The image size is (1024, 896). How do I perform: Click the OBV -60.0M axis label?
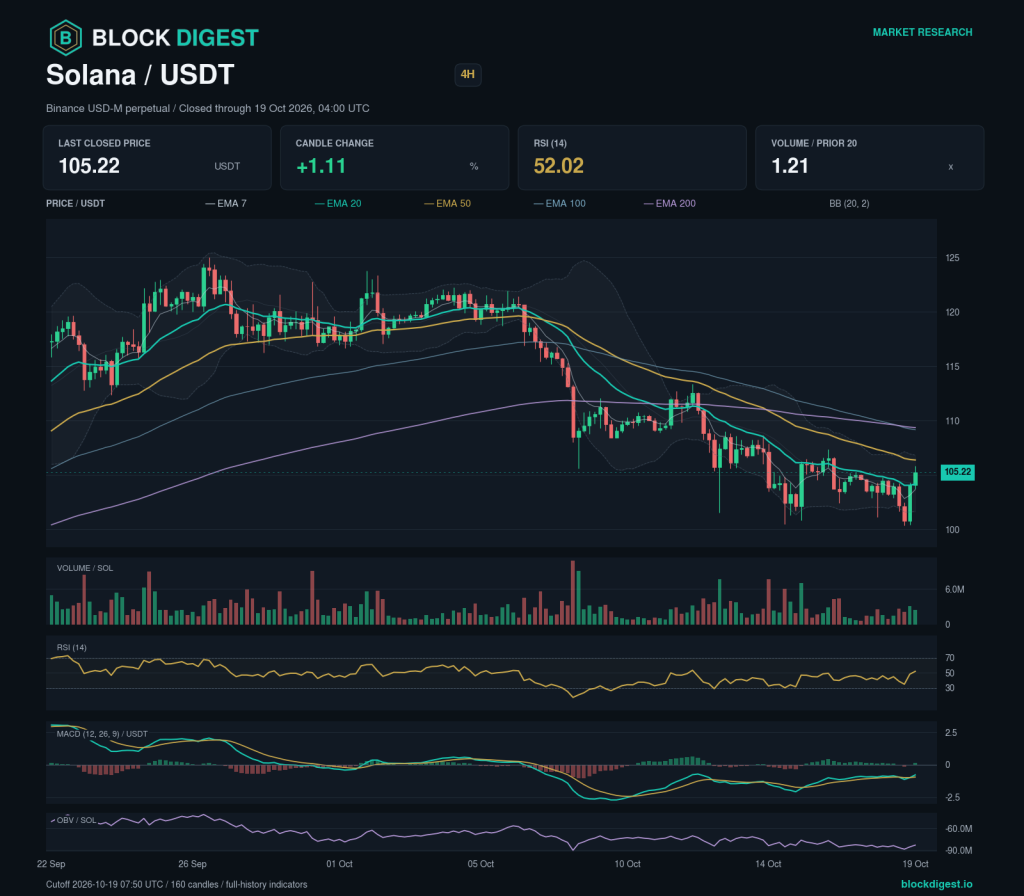958,829
